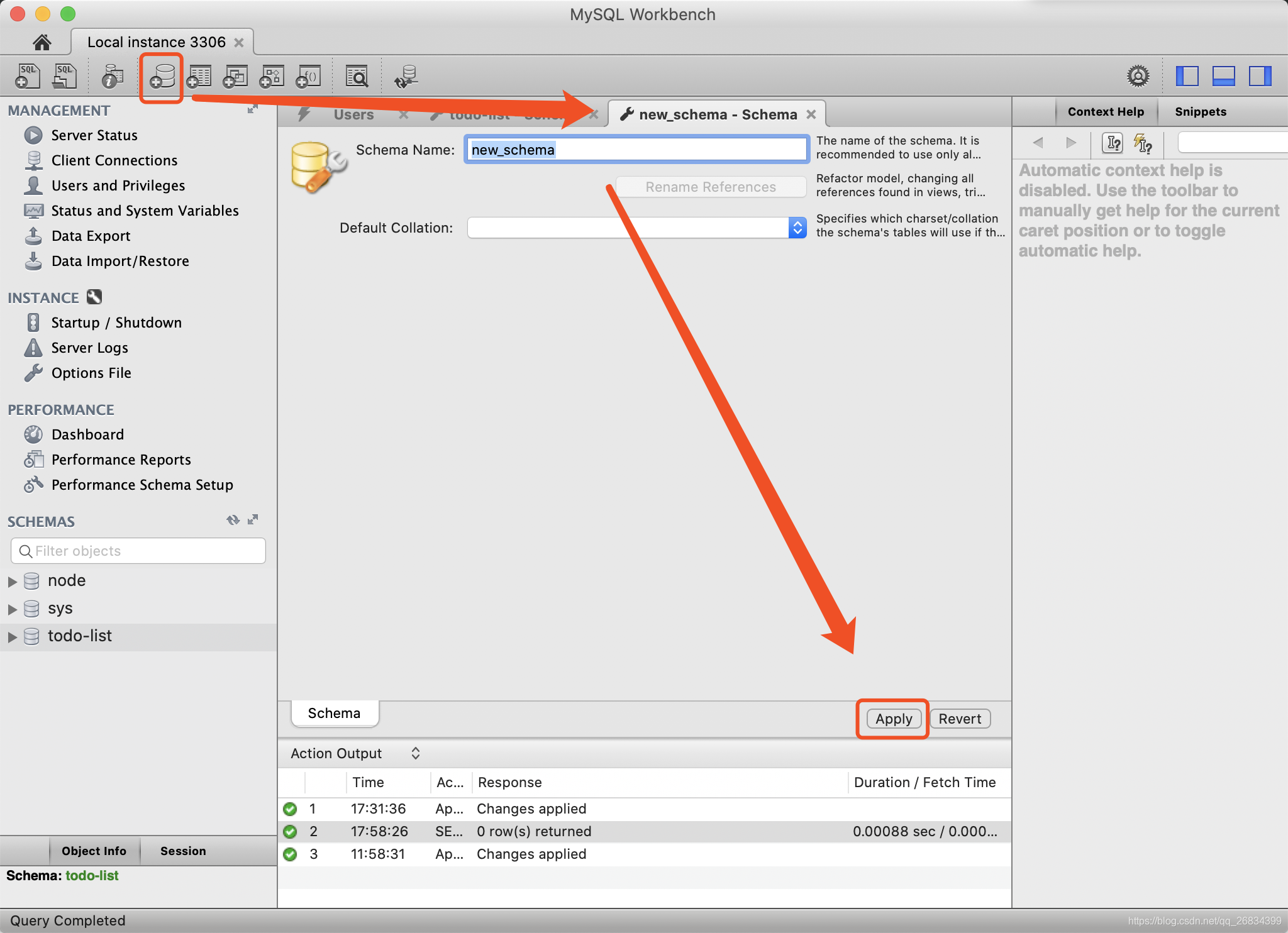Switch to the Session tab
Image resolution: width=1288 pixels, height=933 pixels.
pos(183,851)
